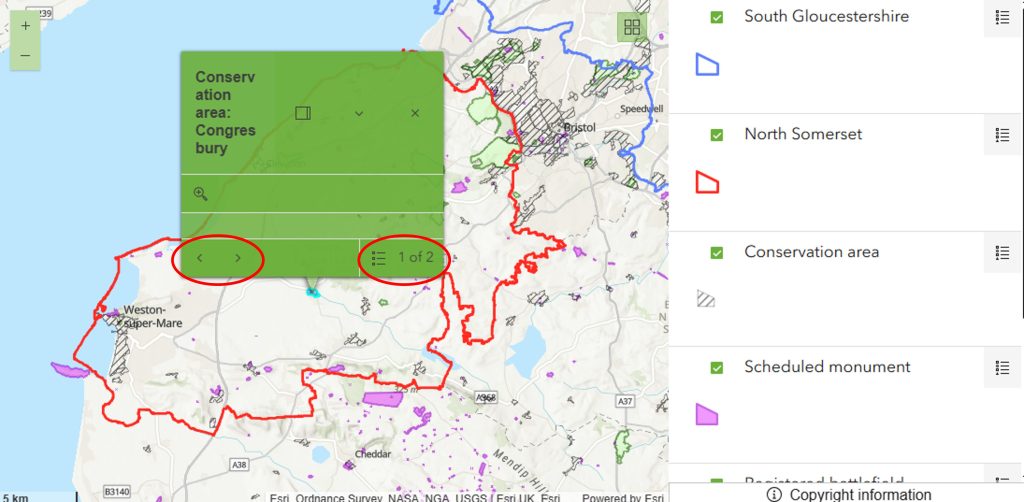Click the purple Scheduled monument legend swatch

pos(707,414)
